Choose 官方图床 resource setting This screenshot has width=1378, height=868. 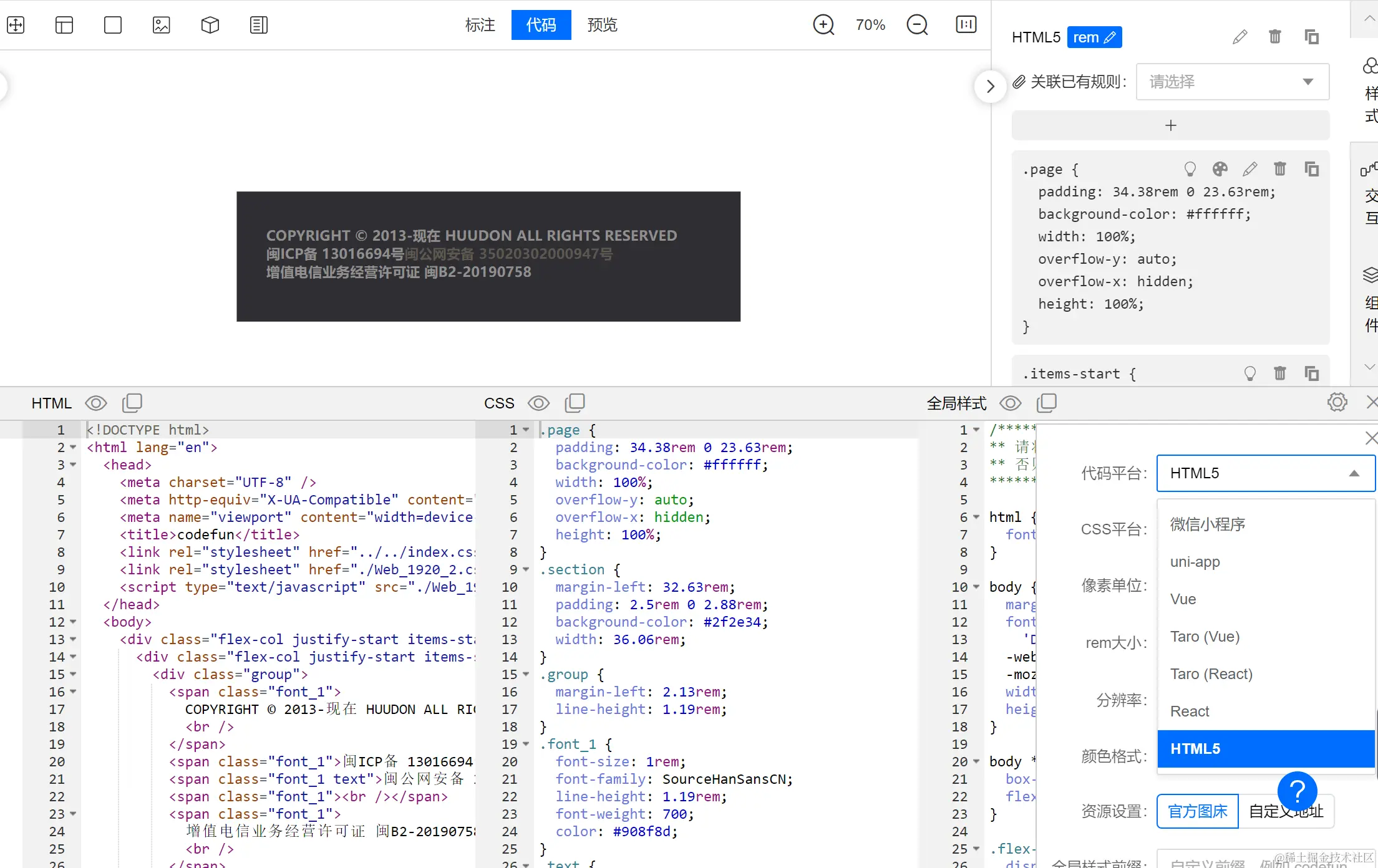pos(1197,811)
